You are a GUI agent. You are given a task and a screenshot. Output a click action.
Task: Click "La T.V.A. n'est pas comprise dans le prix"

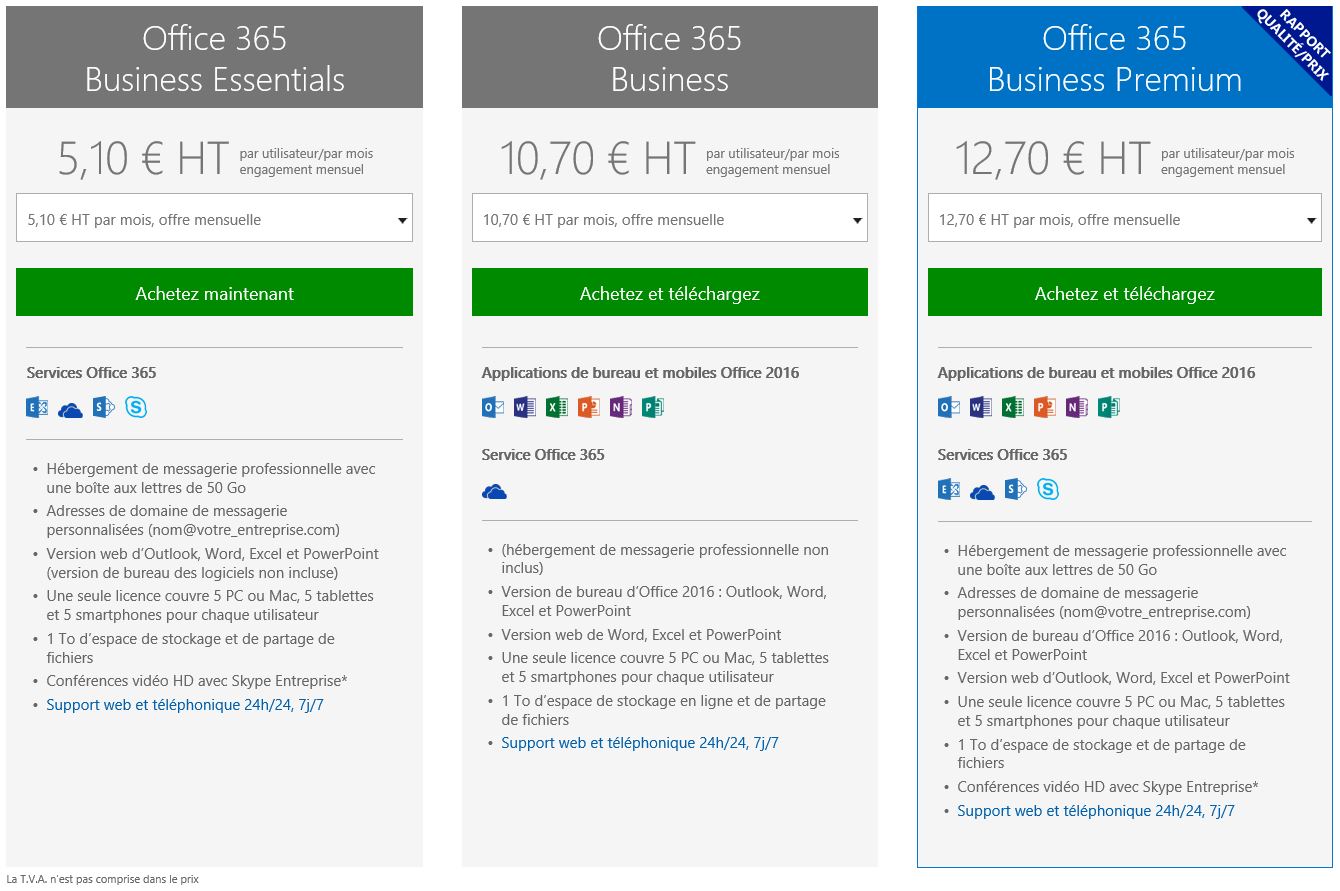coord(103,880)
